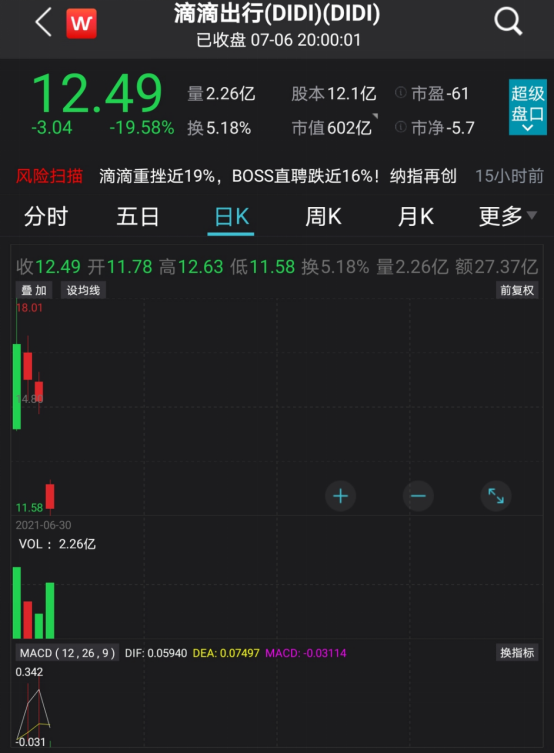Zoom out the chart with minus icon

(418, 496)
